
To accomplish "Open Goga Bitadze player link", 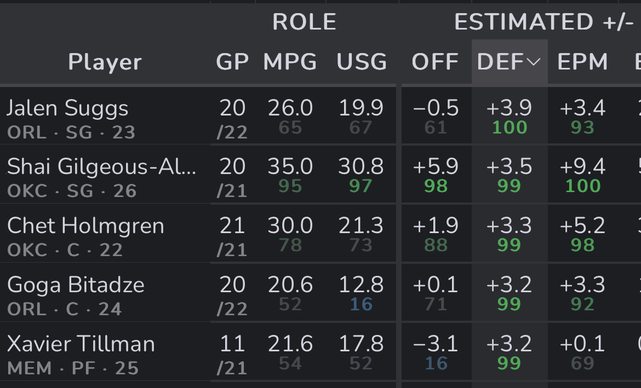I will [76, 285].
